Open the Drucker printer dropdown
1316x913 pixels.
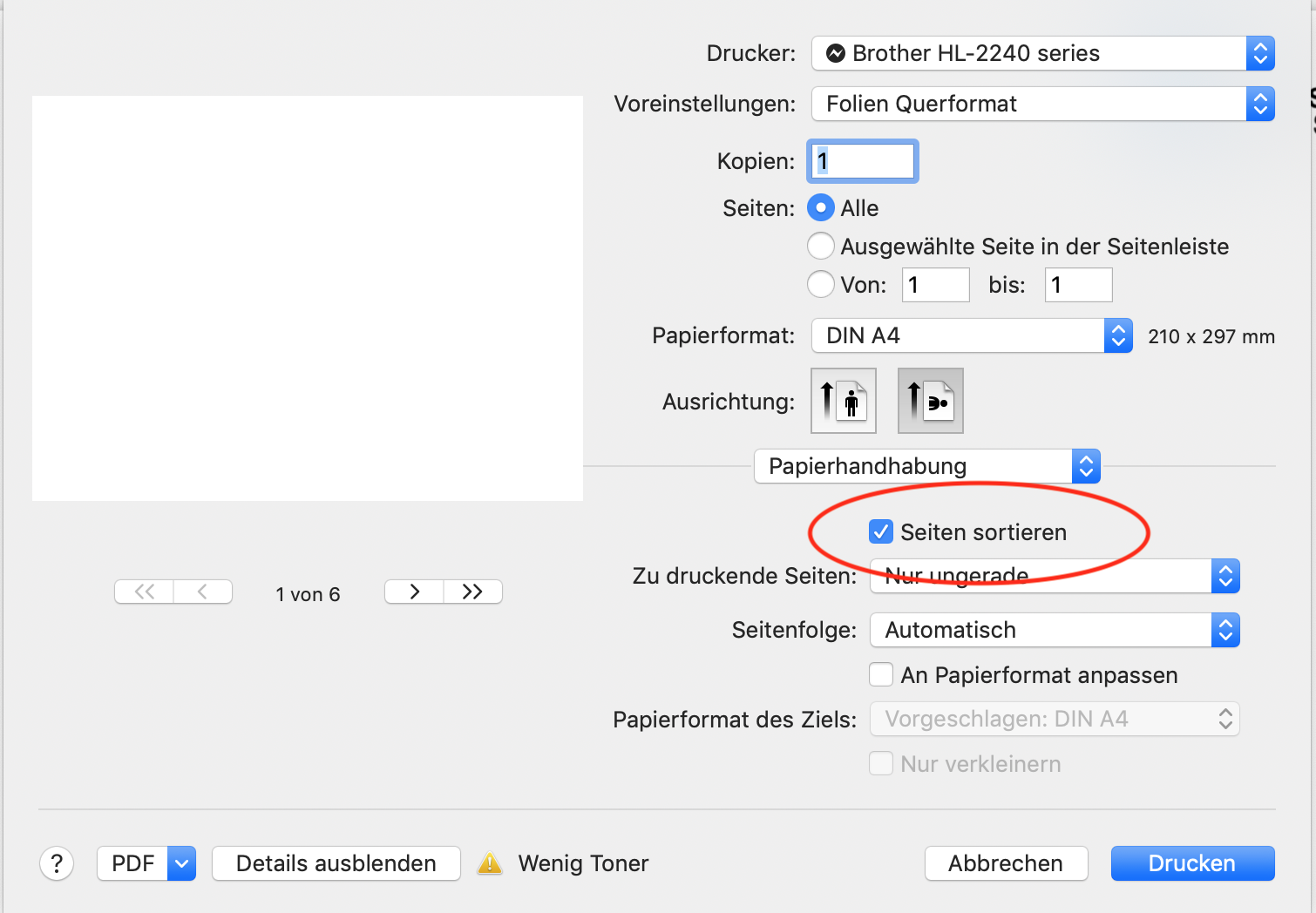(x=1043, y=53)
